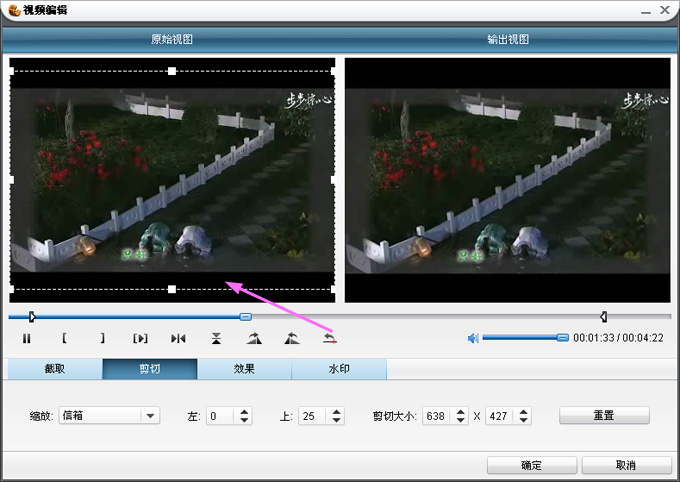Set the start point with left bracket
This screenshot has width=680, height=482.
[x=64, y=338]
